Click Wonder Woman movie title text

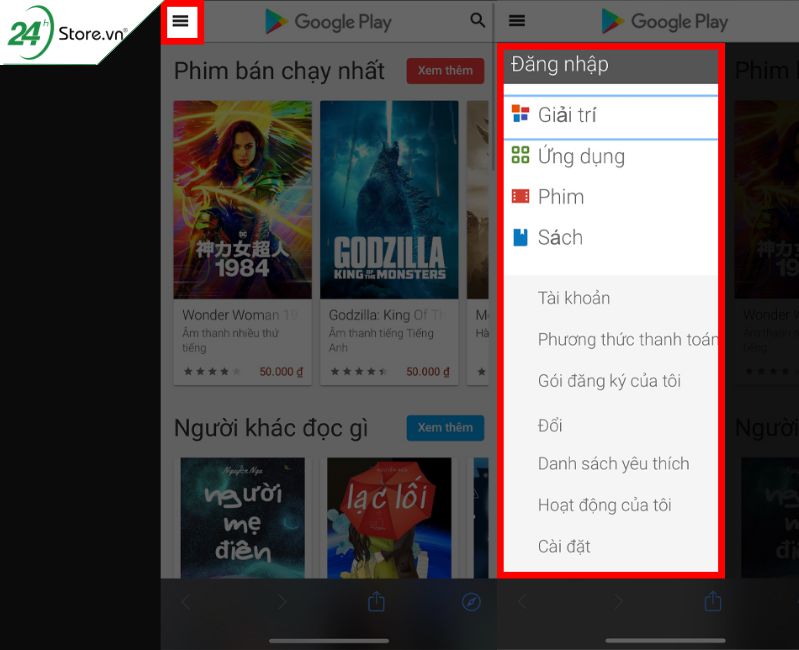click(x=240, y=315)
